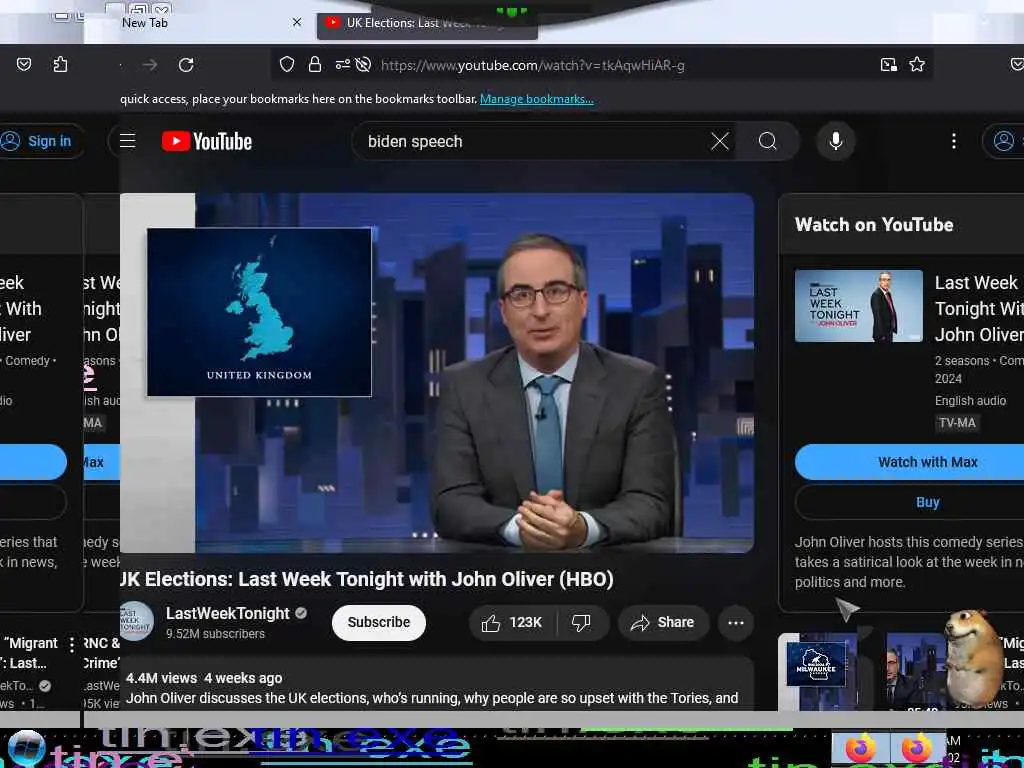Open the YouTube hamburger guide menu
The width and height of the screenshot is (1024, 768).
(x=127, y=141)
